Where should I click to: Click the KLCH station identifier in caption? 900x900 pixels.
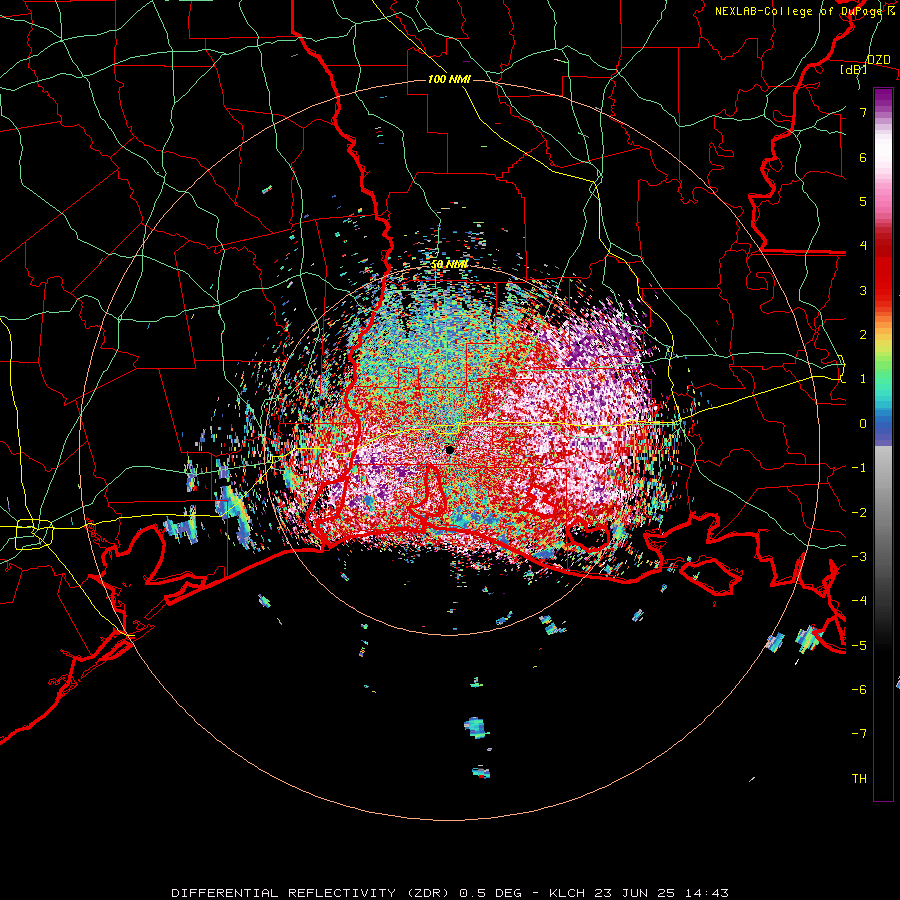pos(567,893)
